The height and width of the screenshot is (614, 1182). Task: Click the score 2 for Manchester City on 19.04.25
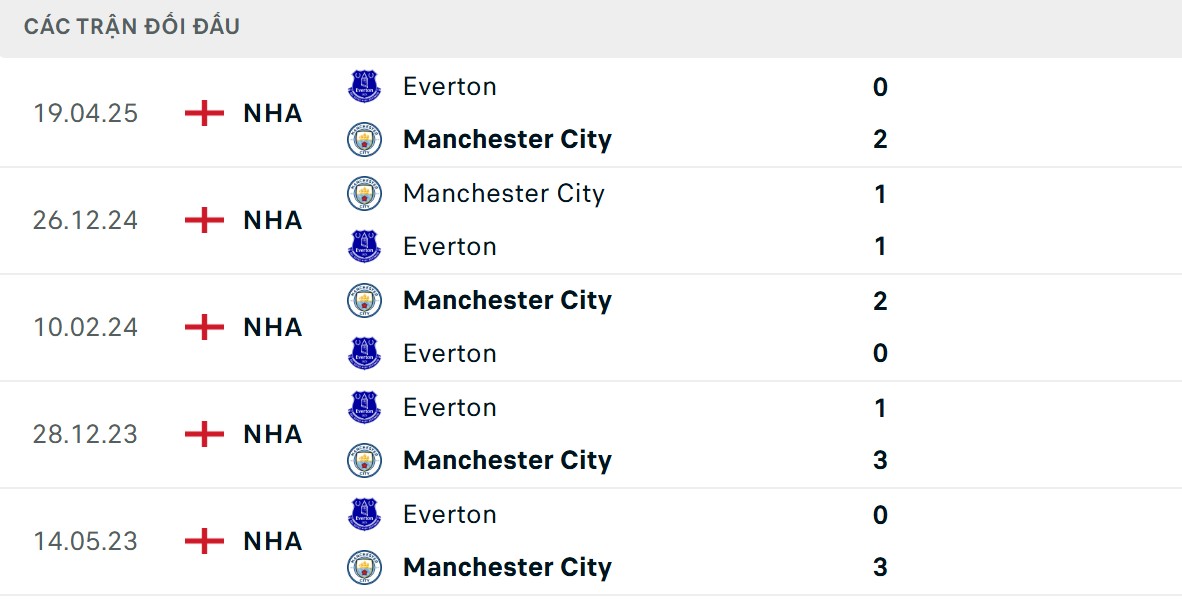pyautogui.click(x=879, y=140)
